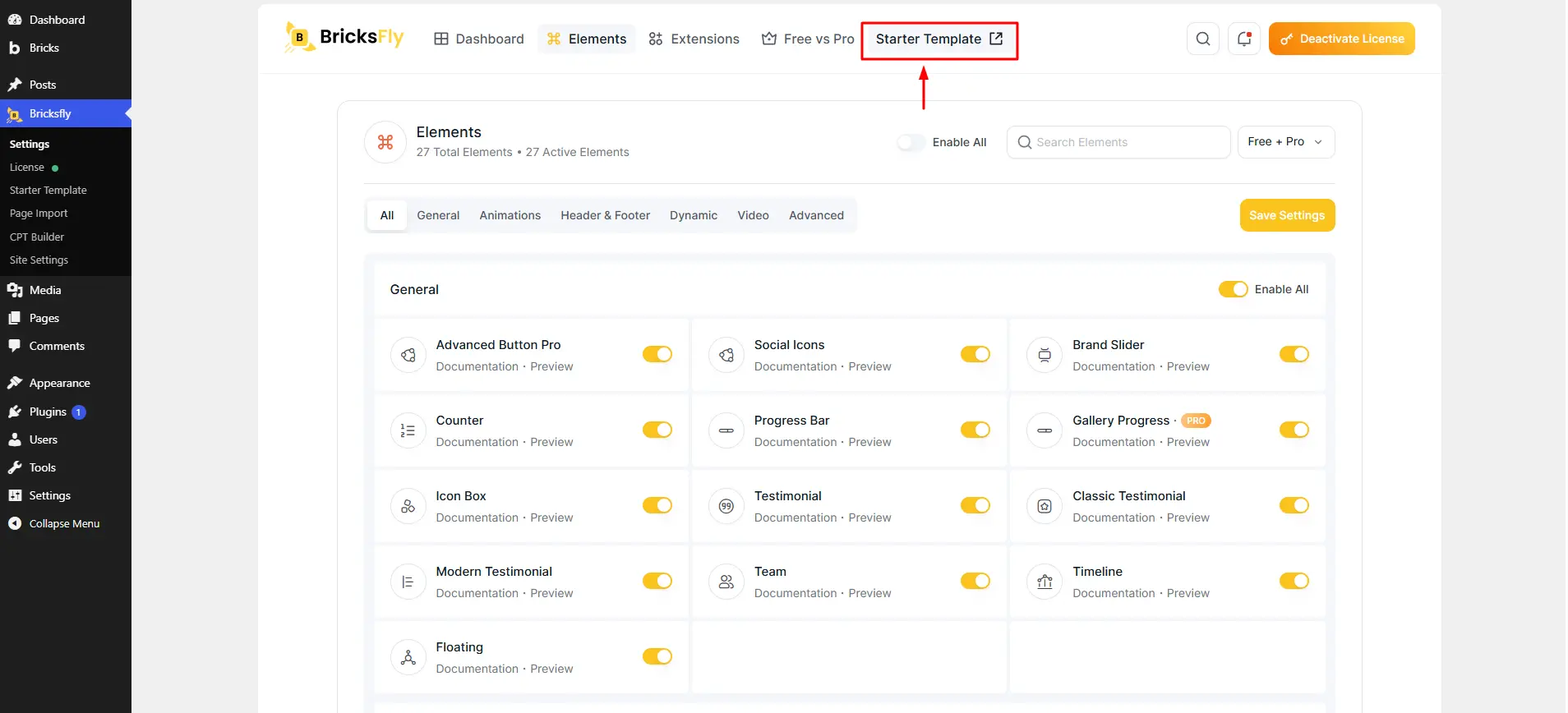This screenshot has width=1568, height=713.
Task: Click the Advanced Button Pro element icon
Action: click(x=408, y=355)
